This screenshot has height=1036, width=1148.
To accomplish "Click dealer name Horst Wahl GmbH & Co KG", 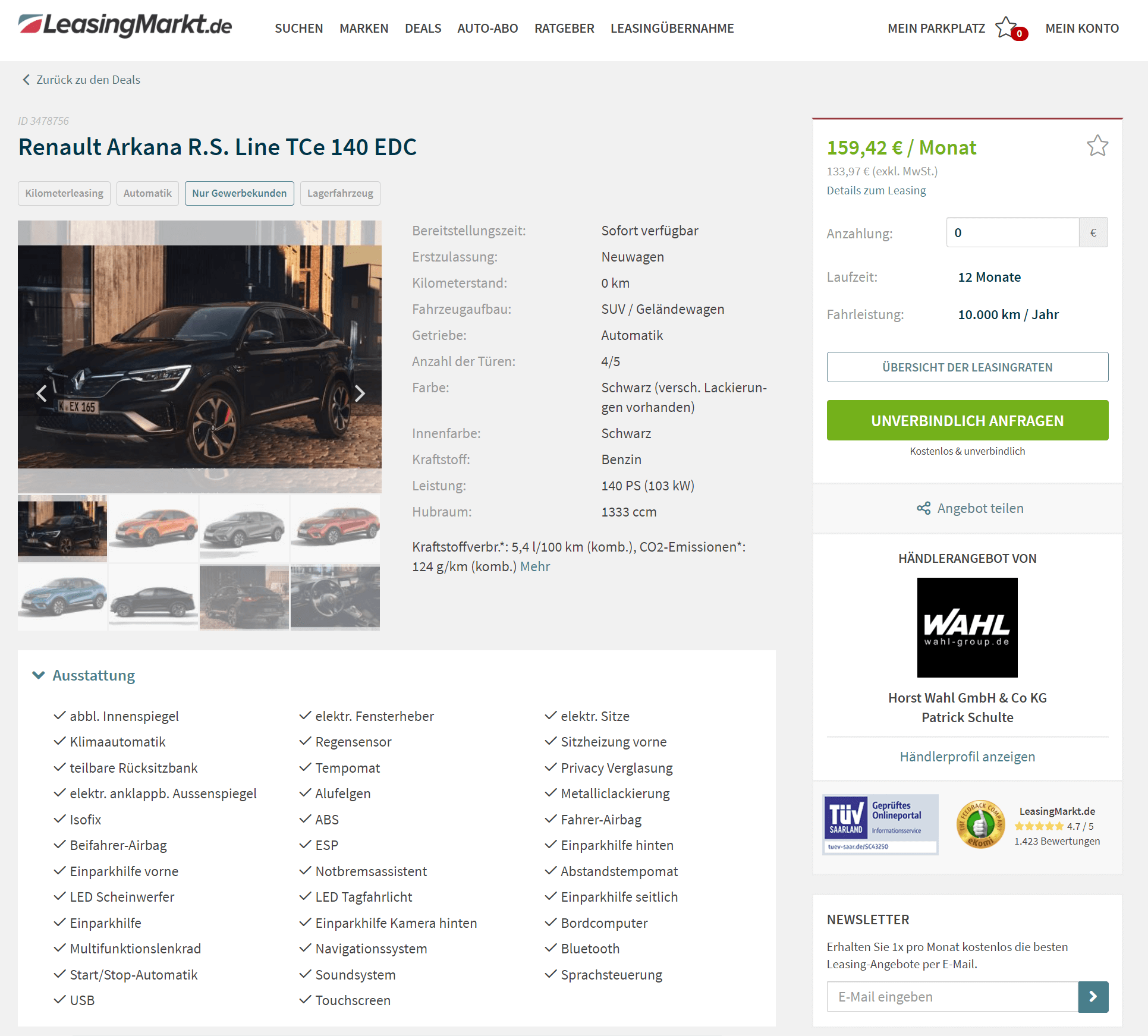I will pos(967,698).
